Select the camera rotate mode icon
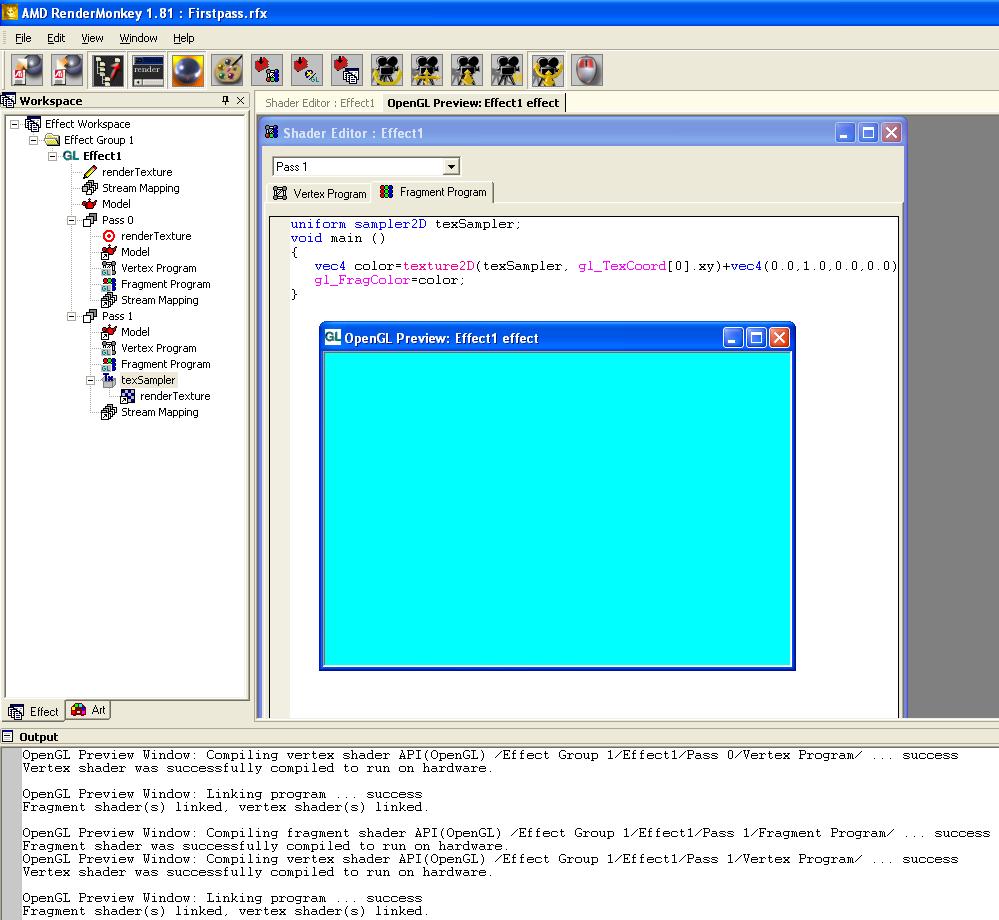 pyautogui.click(x=387, y=70)
